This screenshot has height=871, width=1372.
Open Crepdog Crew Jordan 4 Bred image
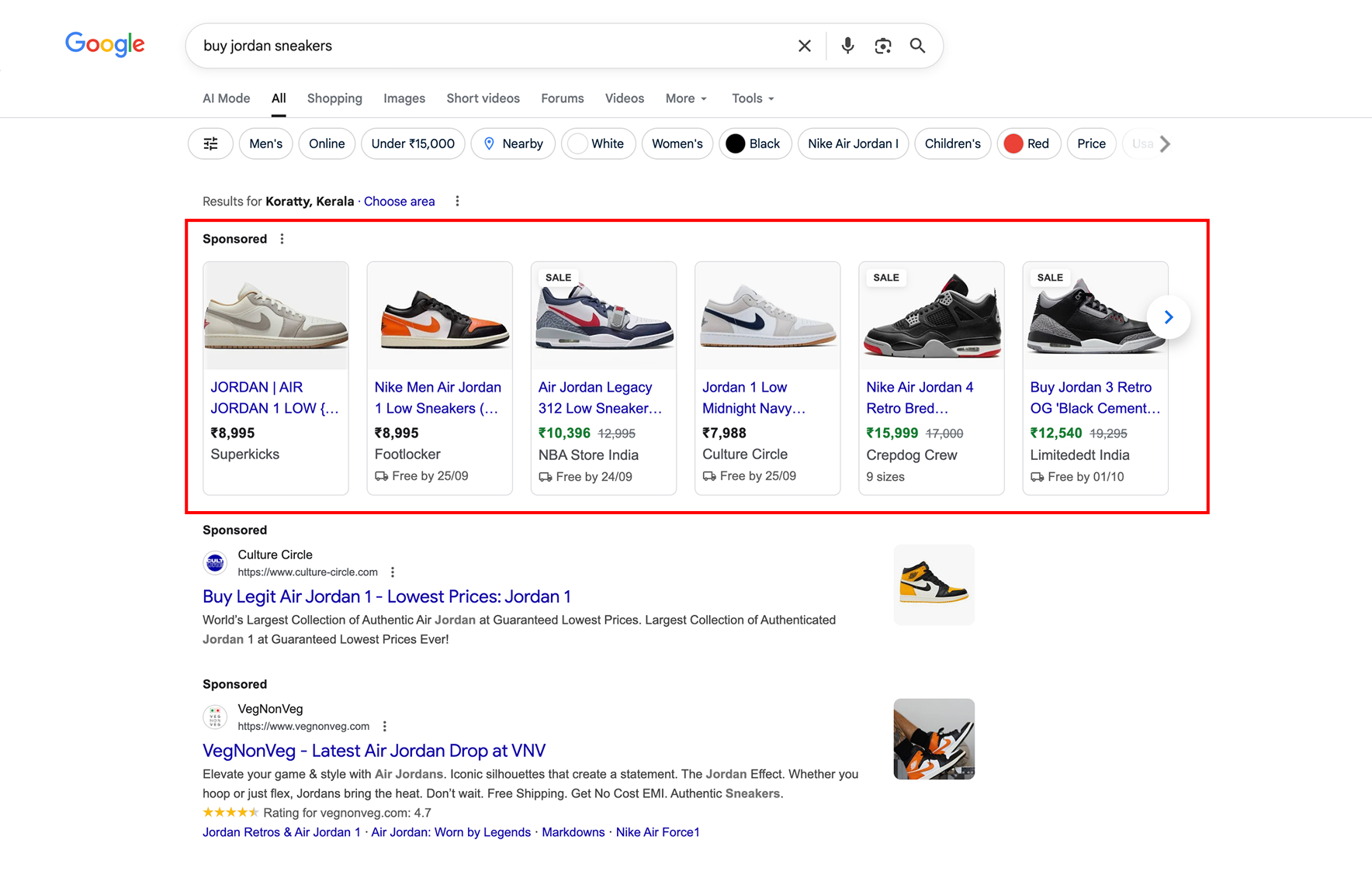pyautogui.click(x=931, y=316)
